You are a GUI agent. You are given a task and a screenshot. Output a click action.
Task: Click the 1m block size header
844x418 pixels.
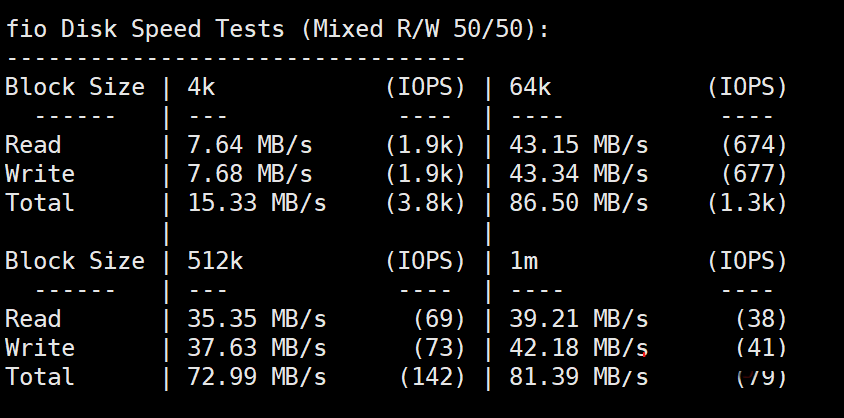tap(523, 261)
